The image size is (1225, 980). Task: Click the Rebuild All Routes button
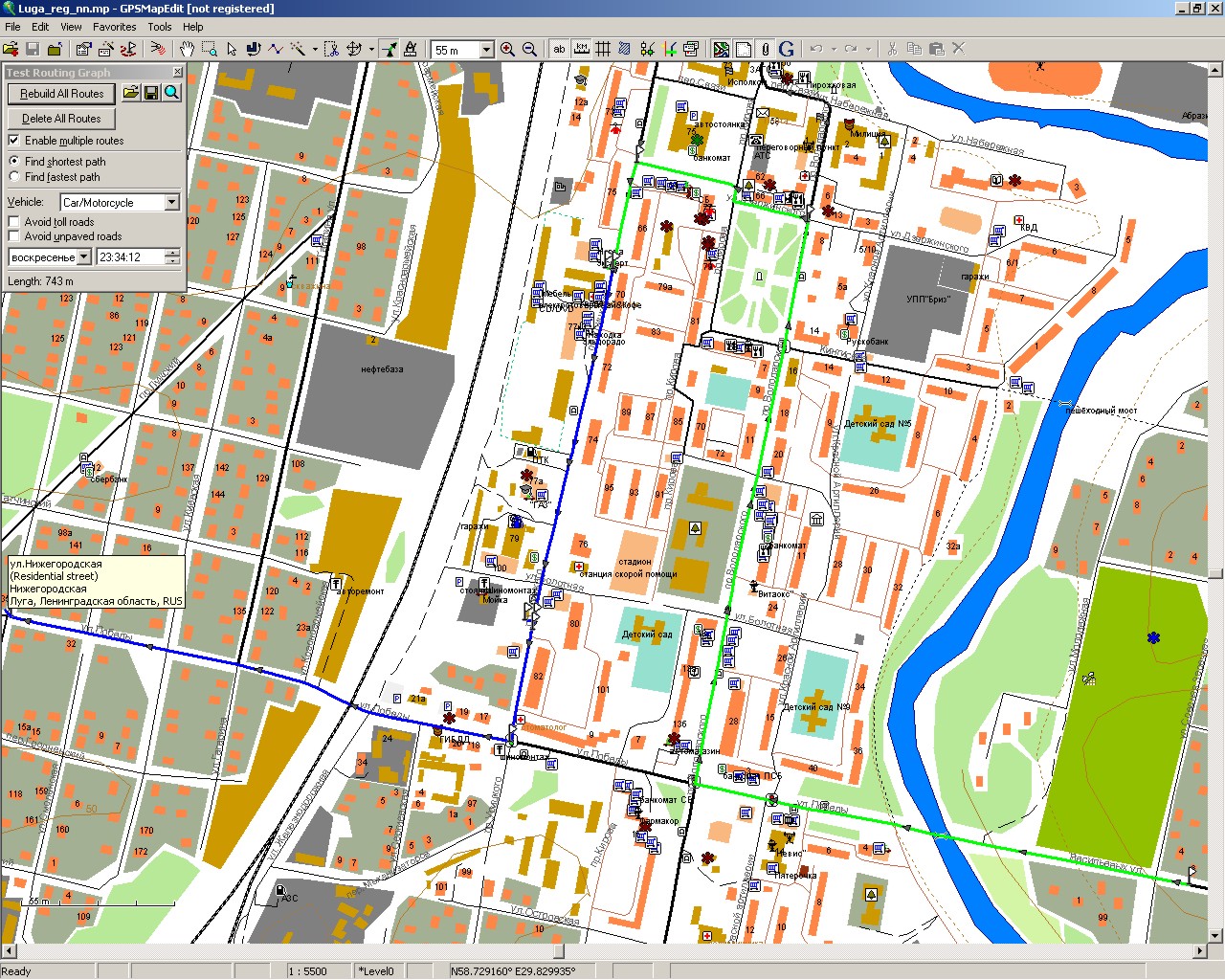click(x=61, y=94)
